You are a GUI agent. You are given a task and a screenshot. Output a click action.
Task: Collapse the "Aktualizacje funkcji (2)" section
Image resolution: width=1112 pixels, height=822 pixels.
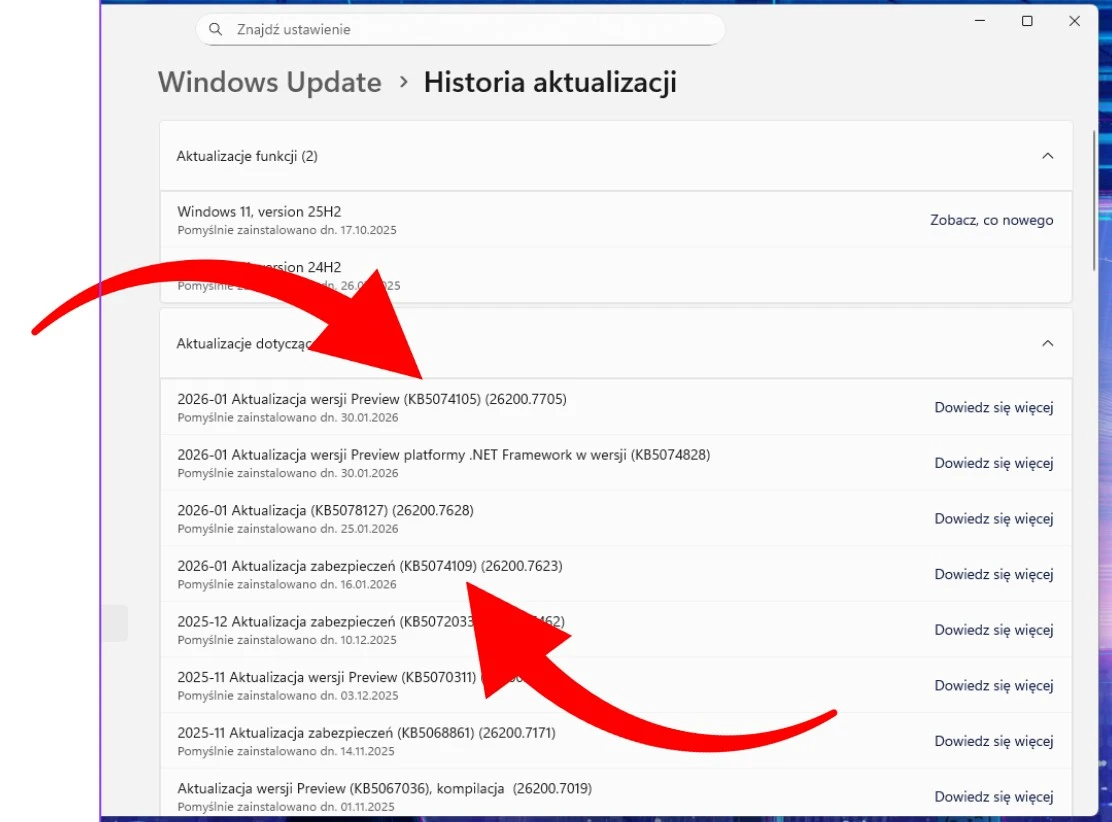[1047, 156]
